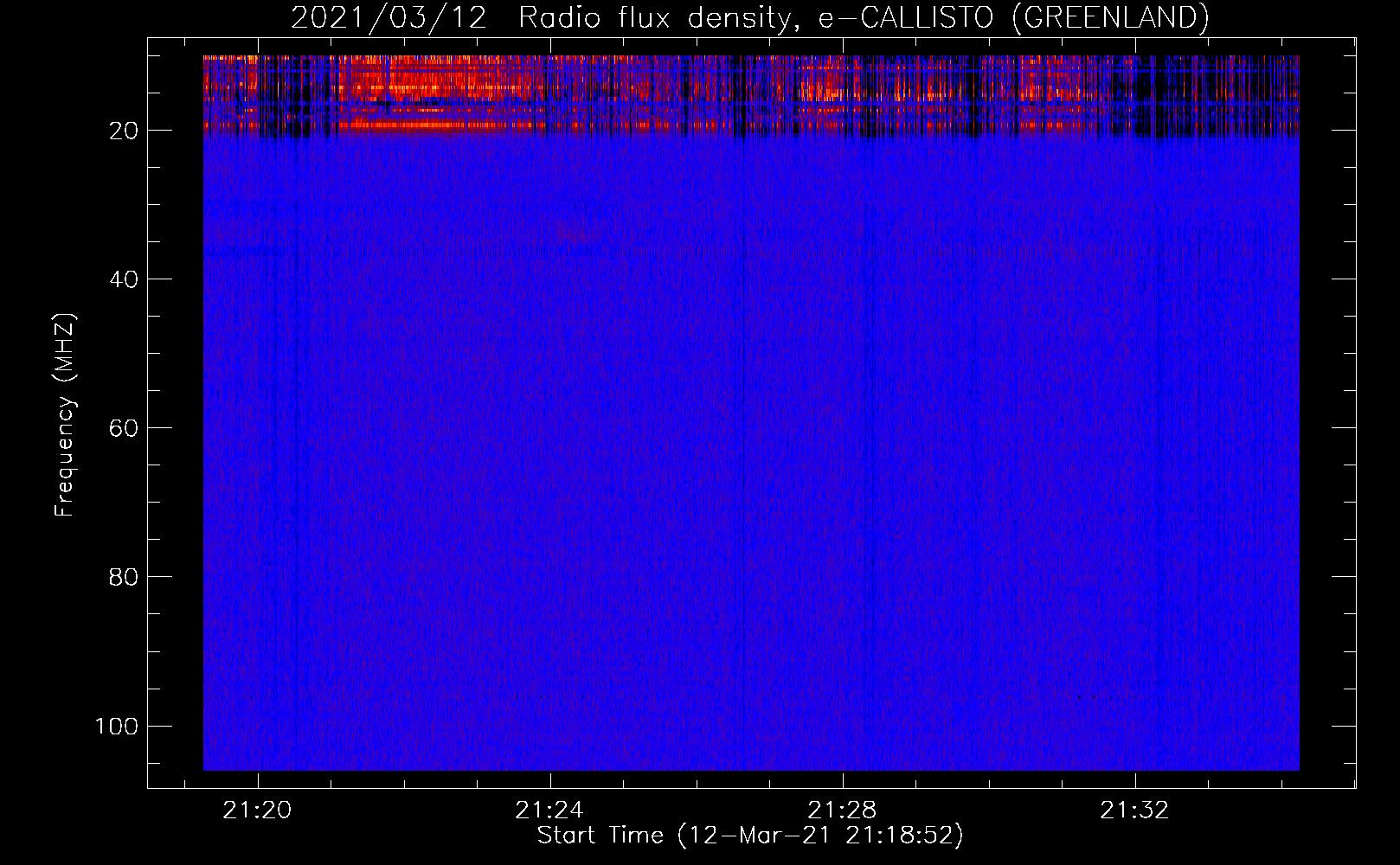
Task: Click the 80 frequency tick label
Action: point(124,577)
